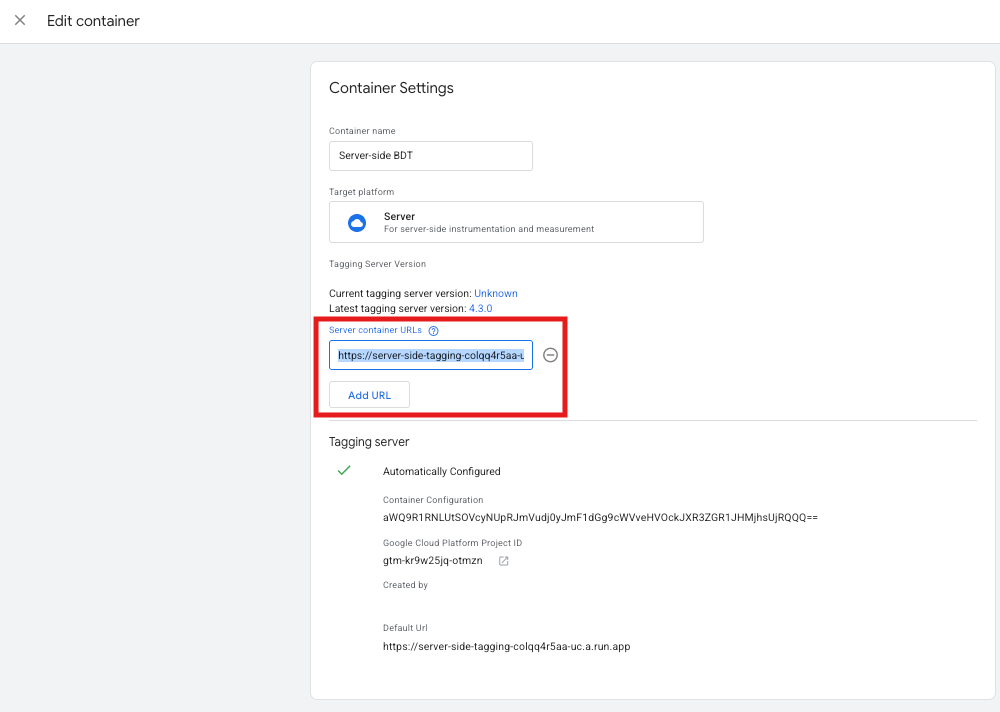Remove the server container URL entry
Screen dimensions: 1000x712
tap(550, 355)
